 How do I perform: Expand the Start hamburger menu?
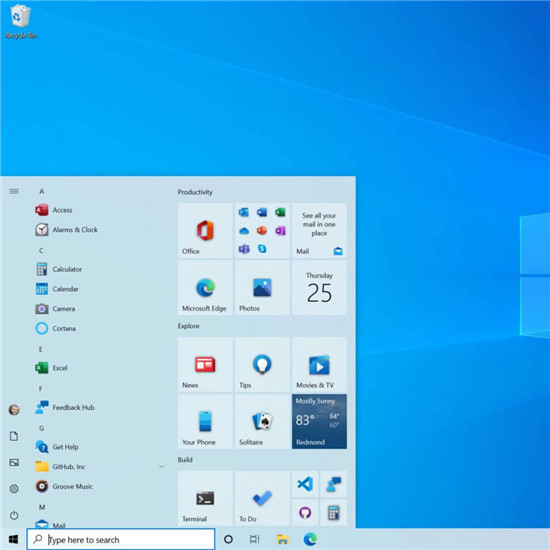click(14, 191)
